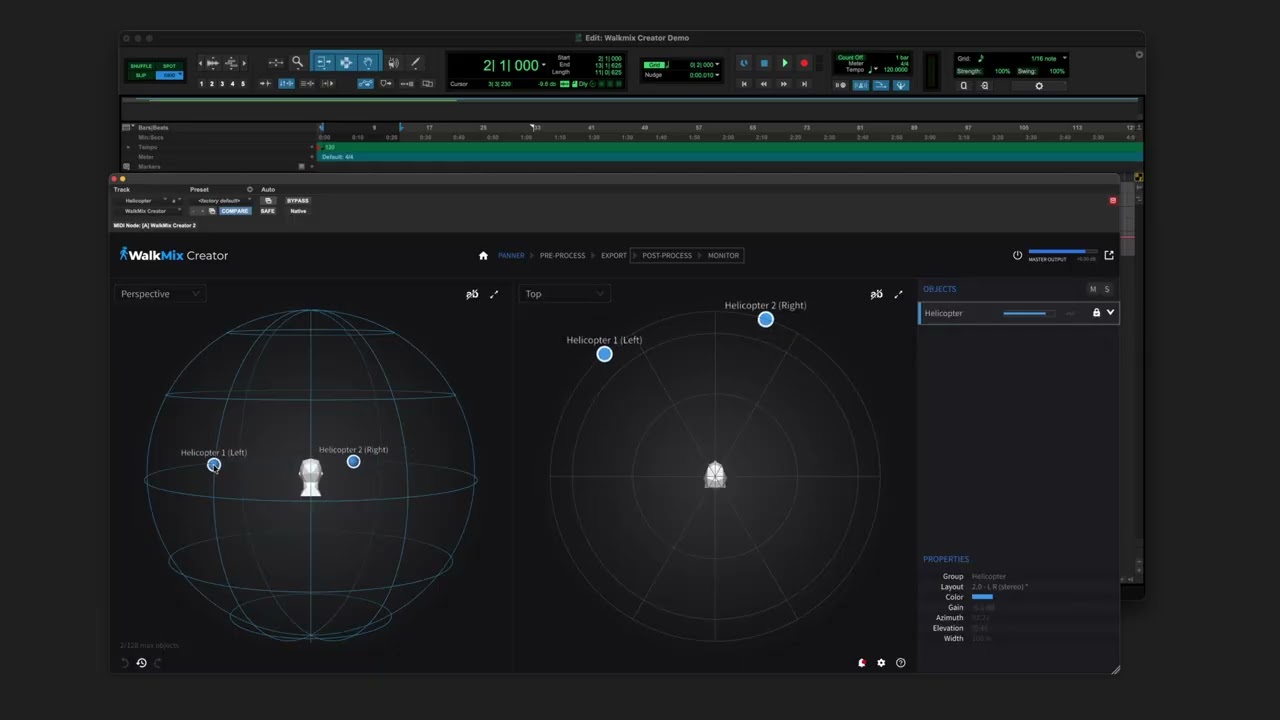Switch to the MONITOR tab

[x=724, y=255]
